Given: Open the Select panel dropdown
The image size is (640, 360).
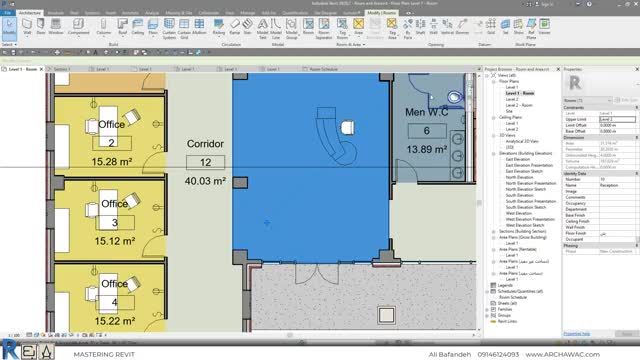Looking at the screenshot, I should [x=9, y=44].
